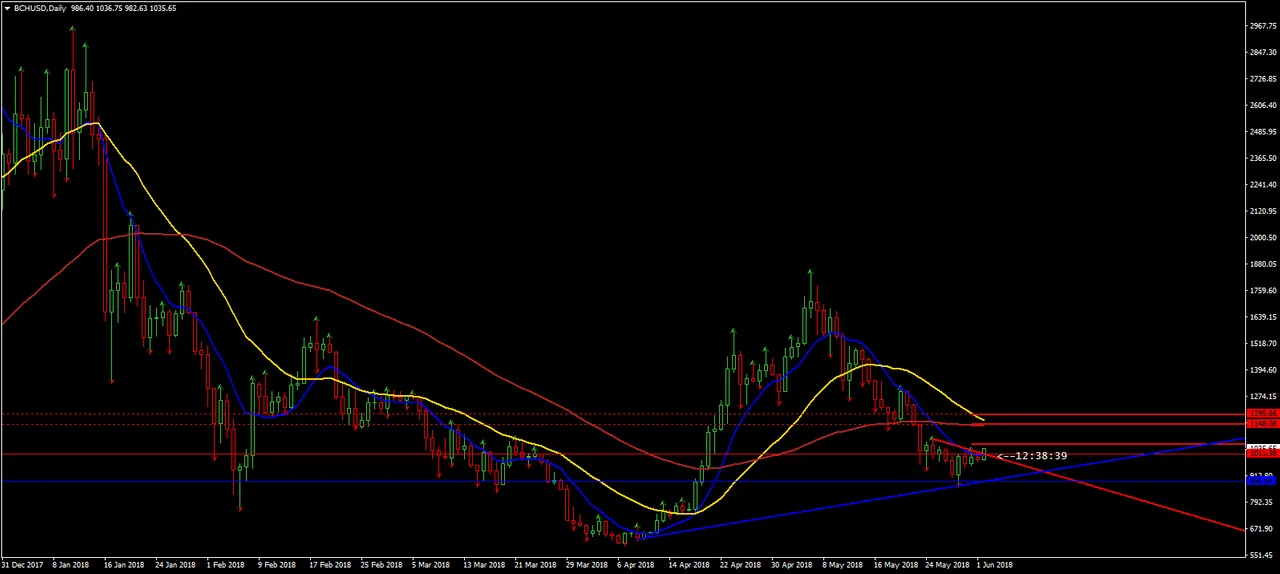Click the 25 Feb 2018 date label
The height and width of the screenshot is (574, 1280).
point(381,565)
